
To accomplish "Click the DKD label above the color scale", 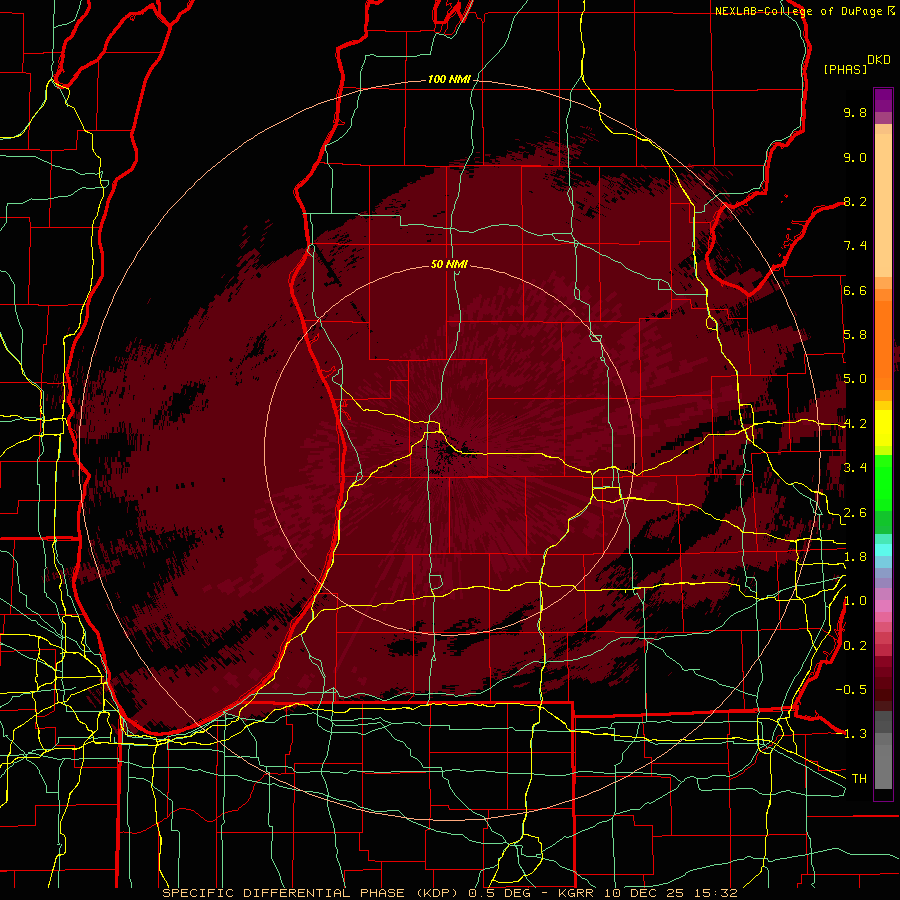I will [x=879, y=60].
